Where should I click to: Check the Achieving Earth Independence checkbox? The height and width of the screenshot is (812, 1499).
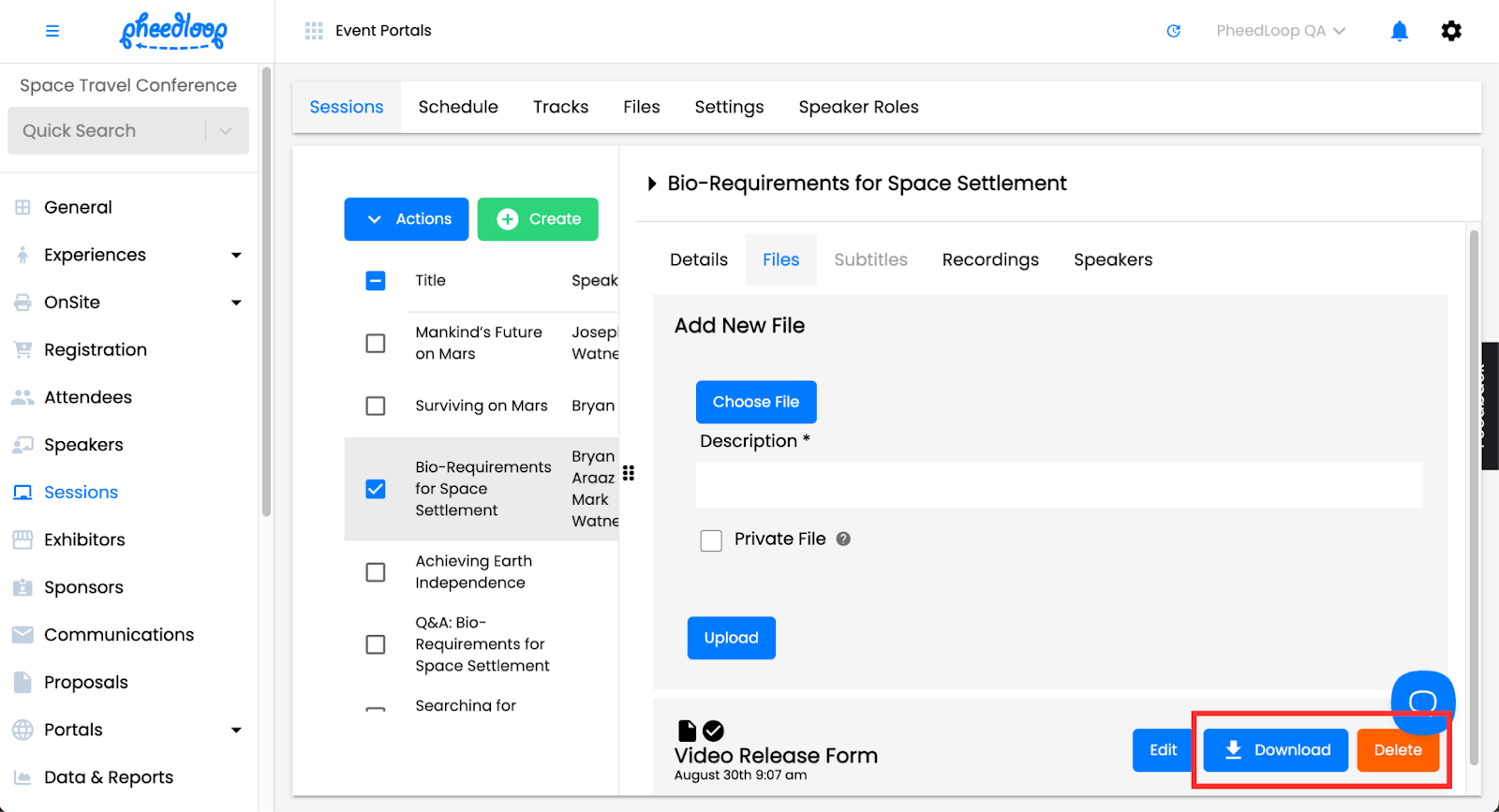coord(376,571)
